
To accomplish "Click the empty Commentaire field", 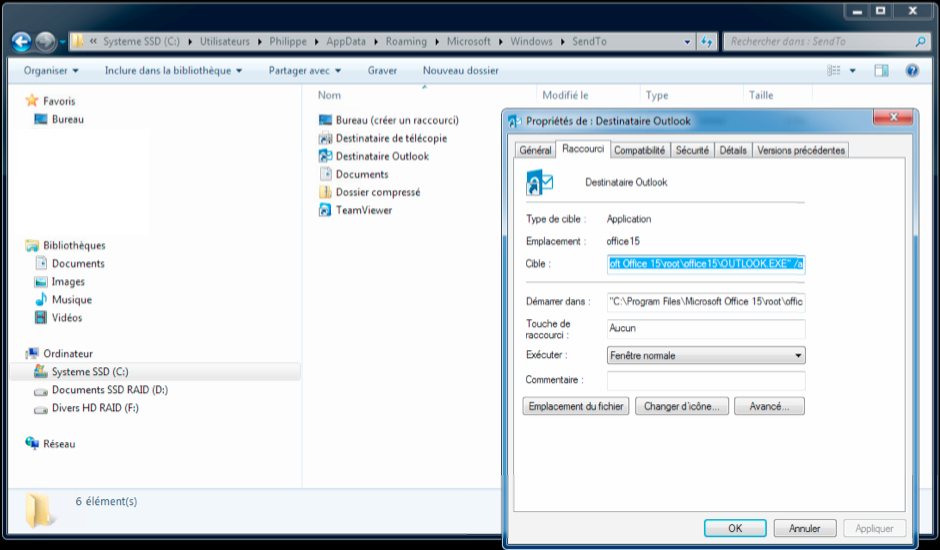I will (706, 380).
